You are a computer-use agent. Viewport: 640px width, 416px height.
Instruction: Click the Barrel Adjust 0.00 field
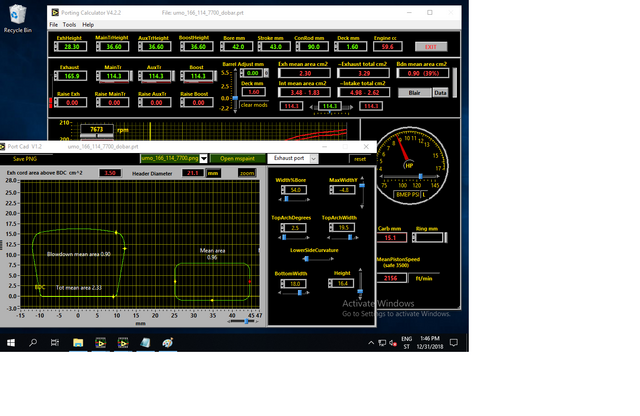253,73
